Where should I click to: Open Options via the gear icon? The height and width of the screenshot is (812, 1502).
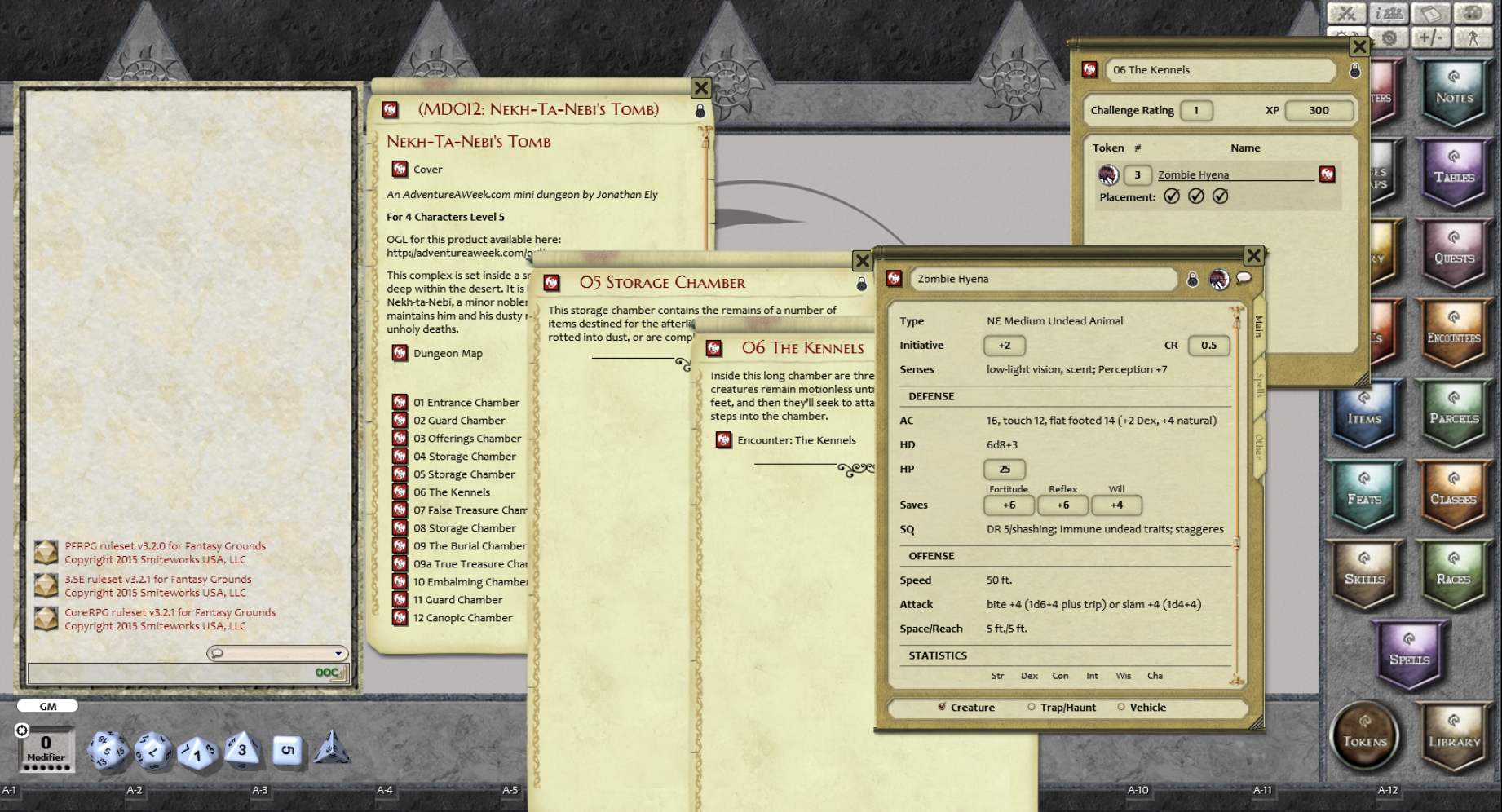(1389, 38)
